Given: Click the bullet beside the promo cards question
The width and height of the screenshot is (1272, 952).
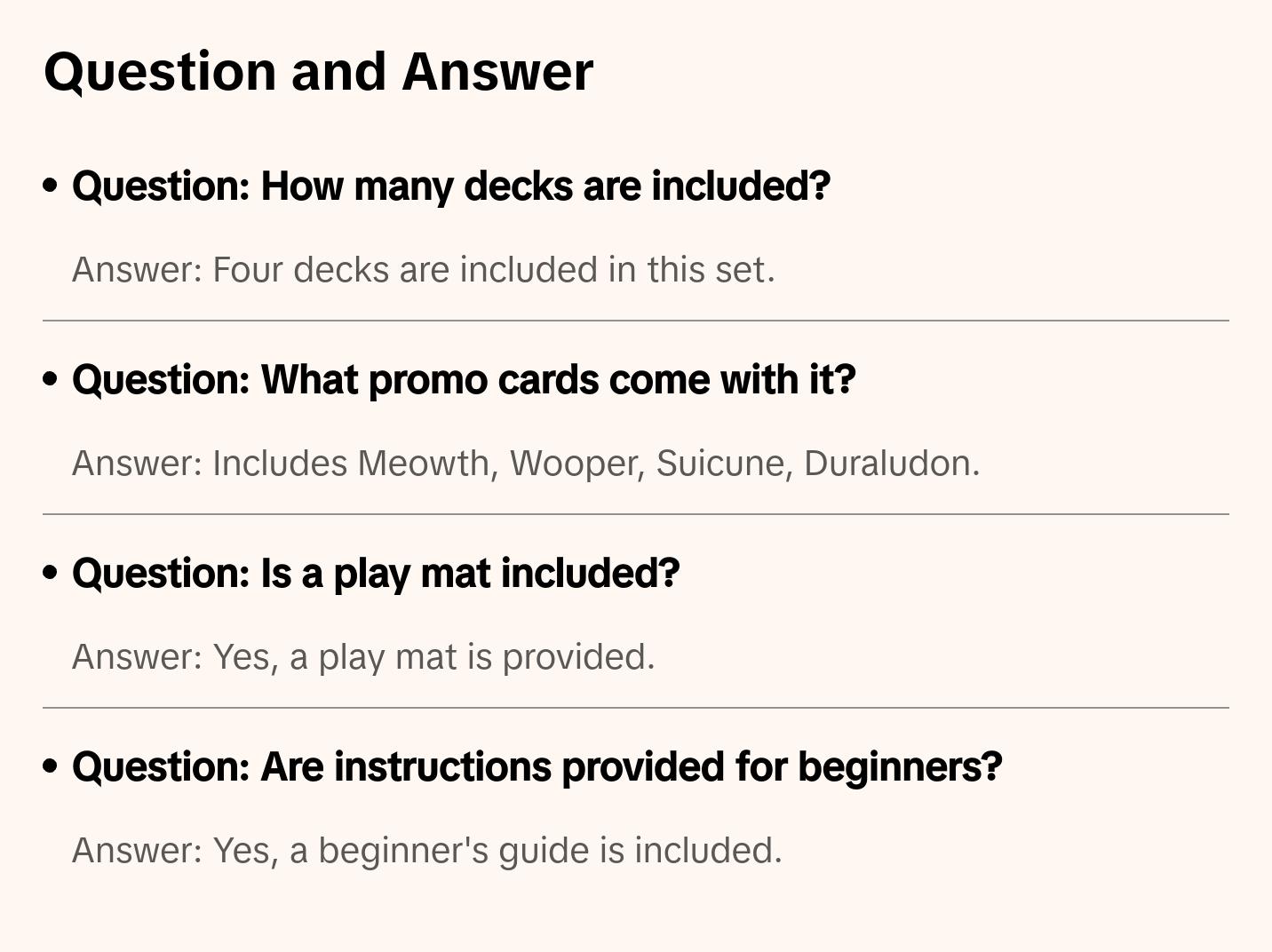Looking at the screenshot, I should click(51, 379).
